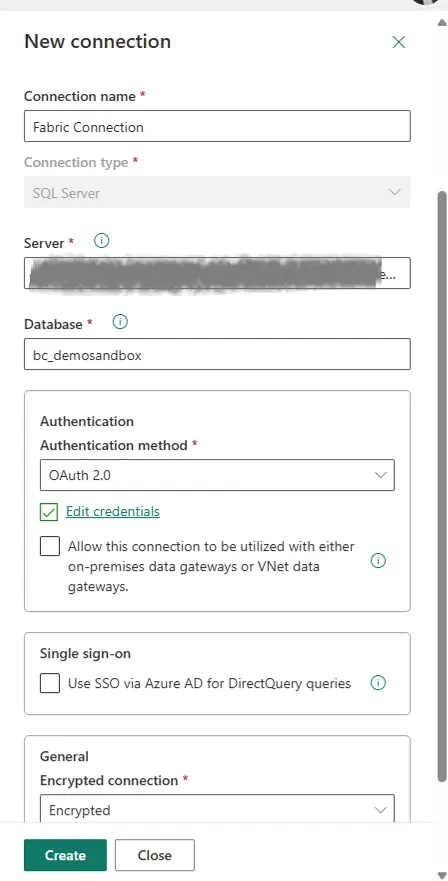The height and width of the screenshot is (881, 448).
Task: Close the New connection panel with X icon
Action: point(399,42)
